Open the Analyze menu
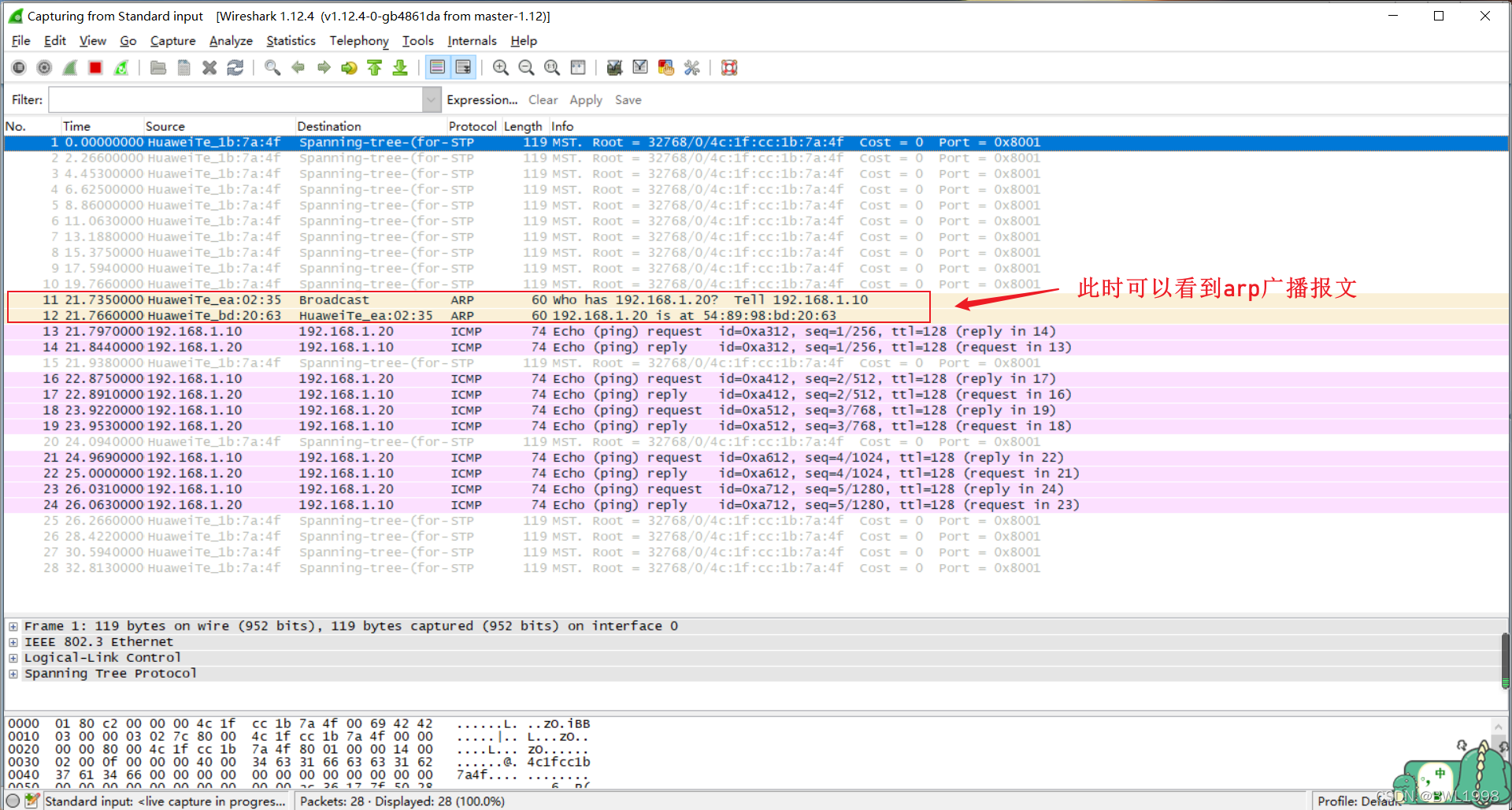 231,41
